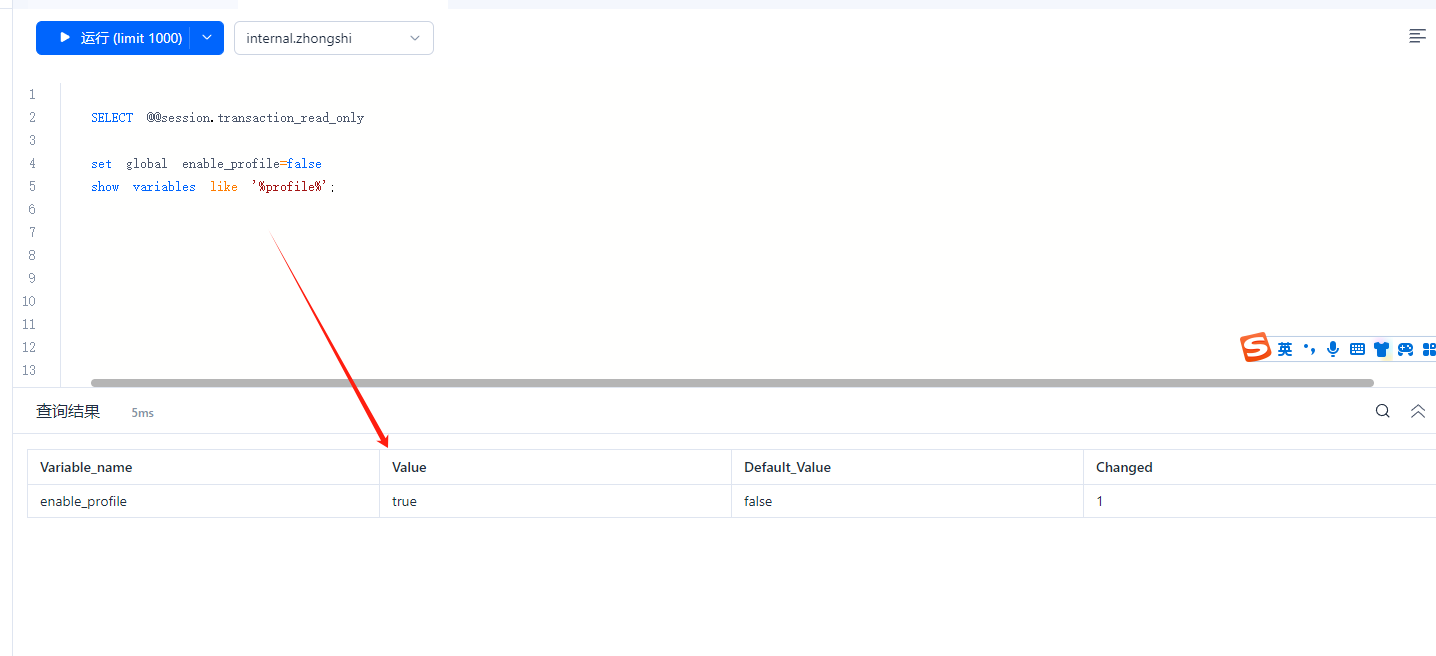1436x656 pixels.
Task: Open the internal.zhongshi database selector
Action: coord(333,39)
